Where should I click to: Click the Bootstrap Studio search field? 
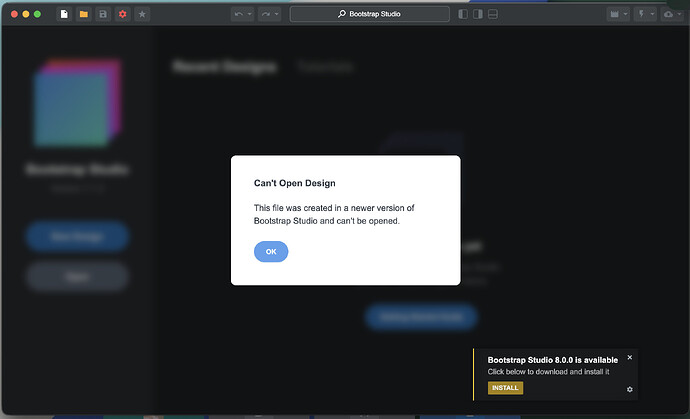369,14
